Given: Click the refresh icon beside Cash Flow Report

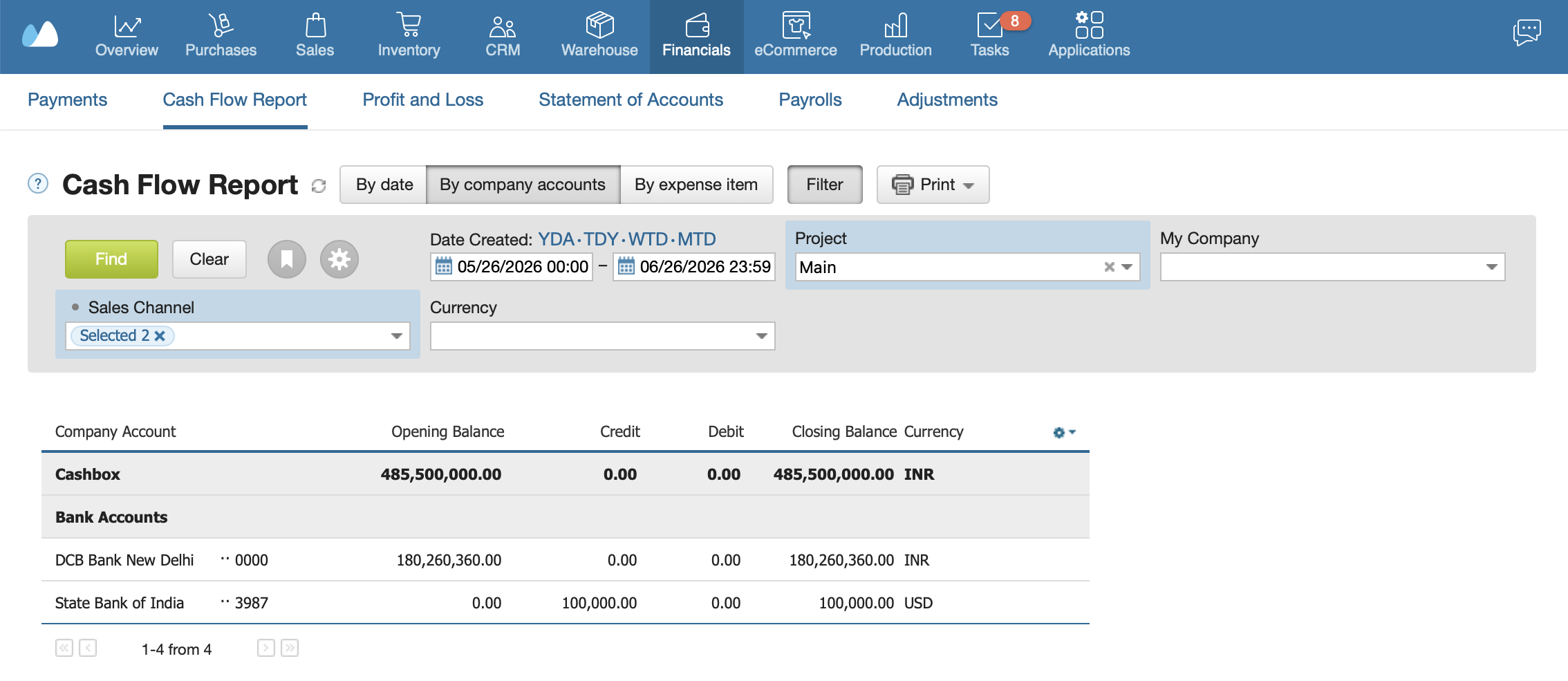Looking at the screenshot, I should pos(319,186).
